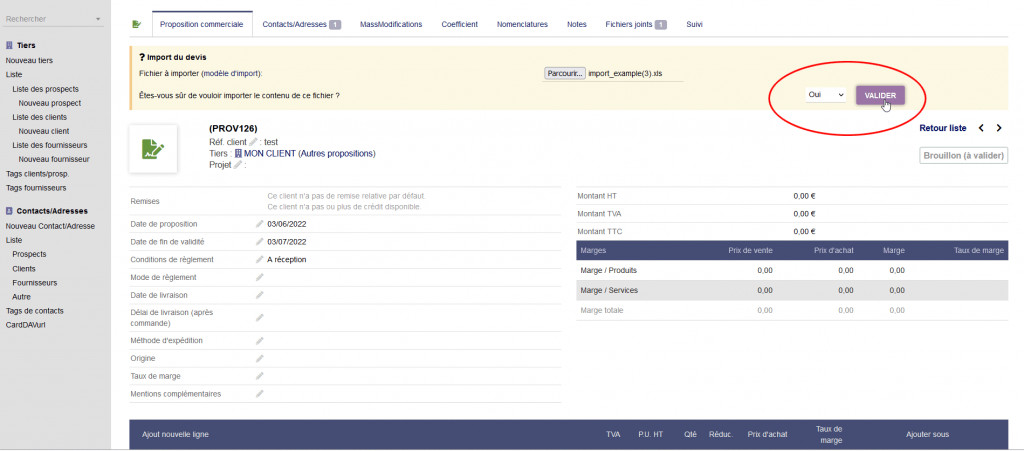
Task: Edit Date de proposition pencil icon
Action: (x=259, y=224)
